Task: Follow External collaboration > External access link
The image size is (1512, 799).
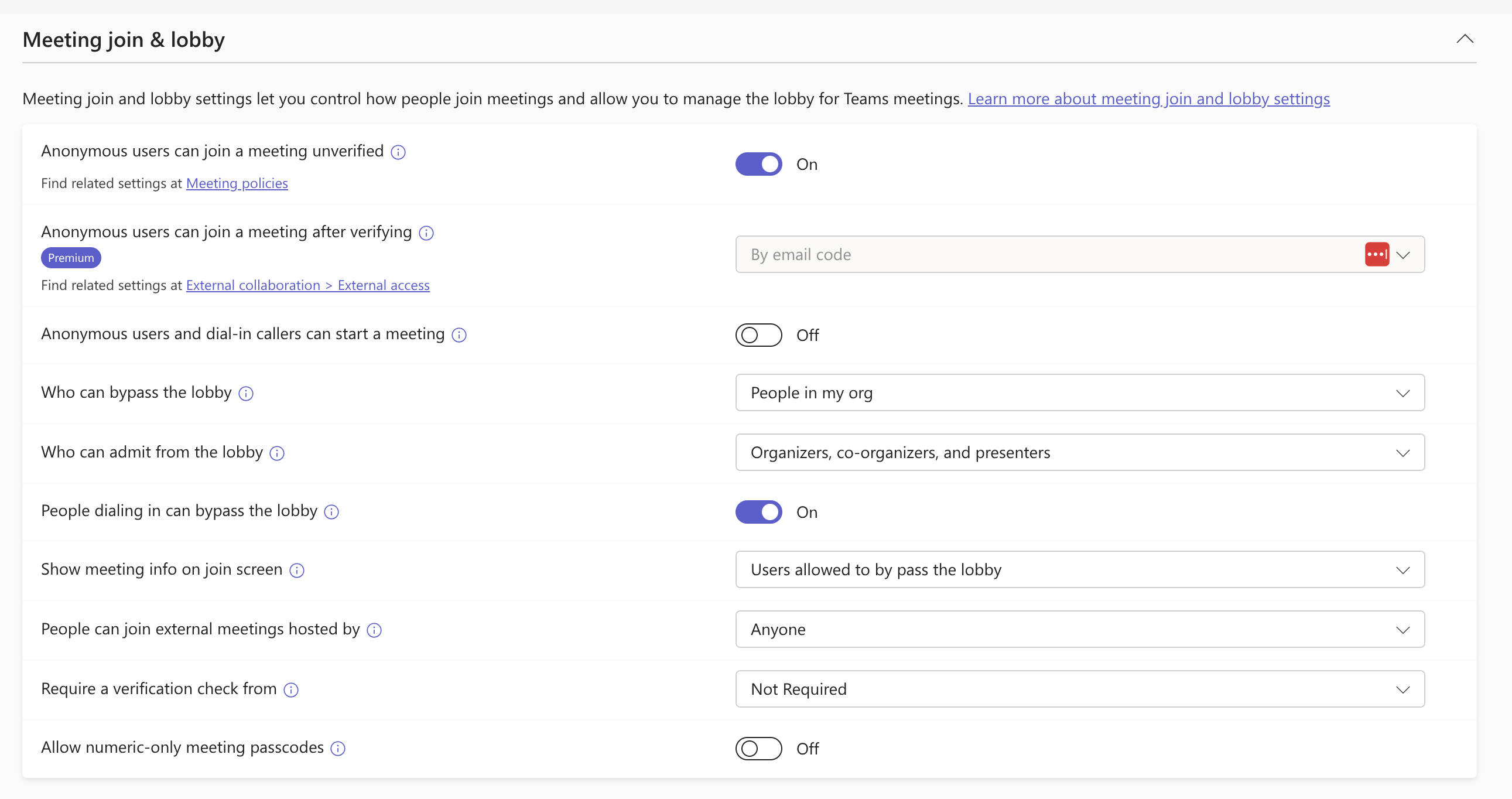Action: tap(307, 285)
